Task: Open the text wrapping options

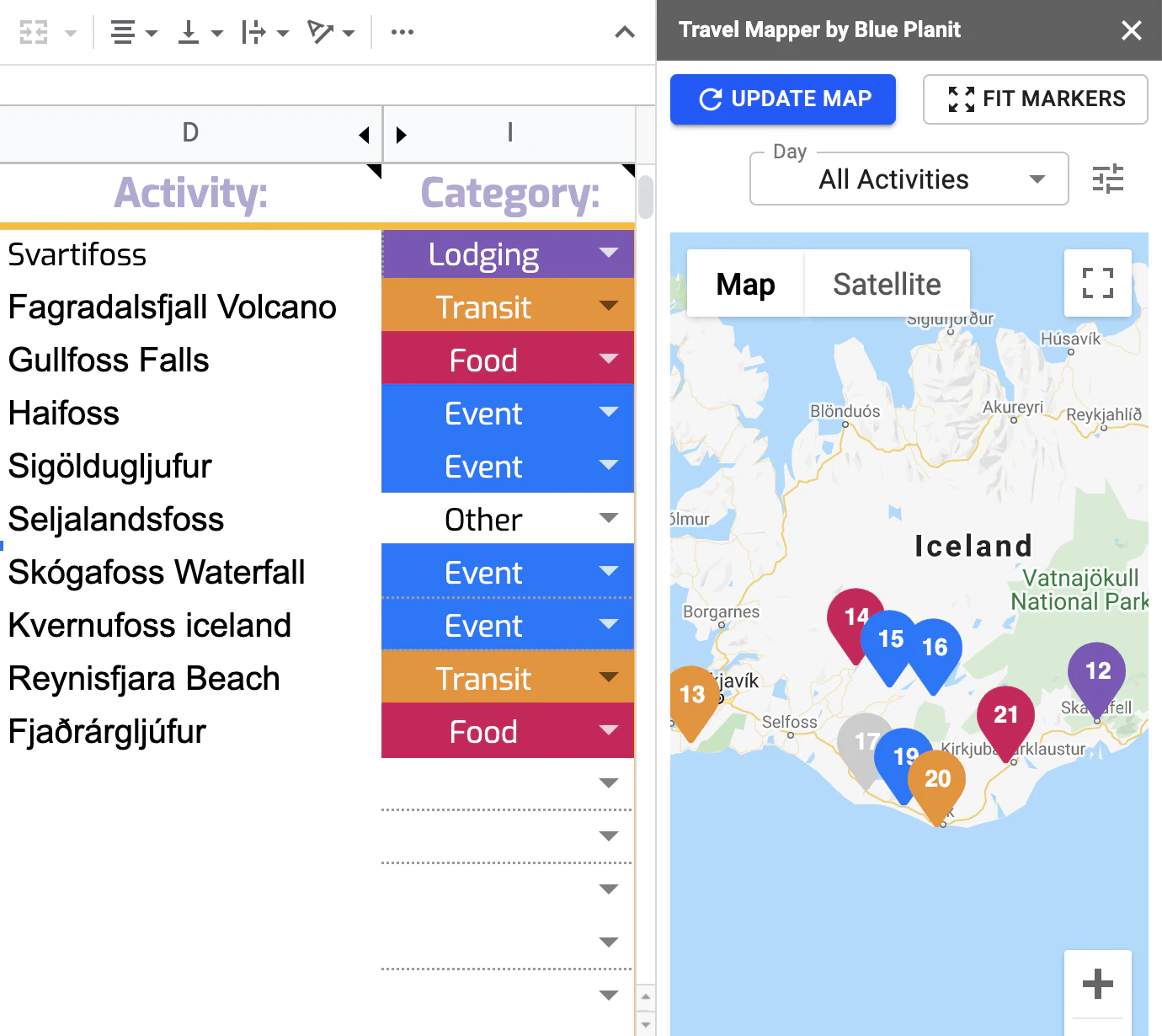Action: point(264,32)
